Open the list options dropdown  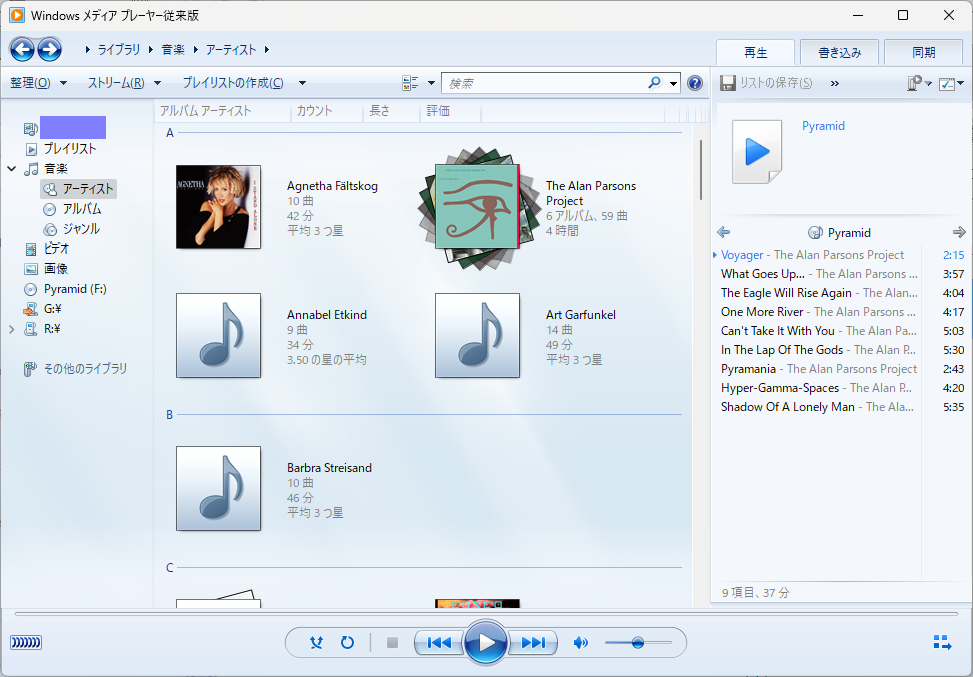951,83
